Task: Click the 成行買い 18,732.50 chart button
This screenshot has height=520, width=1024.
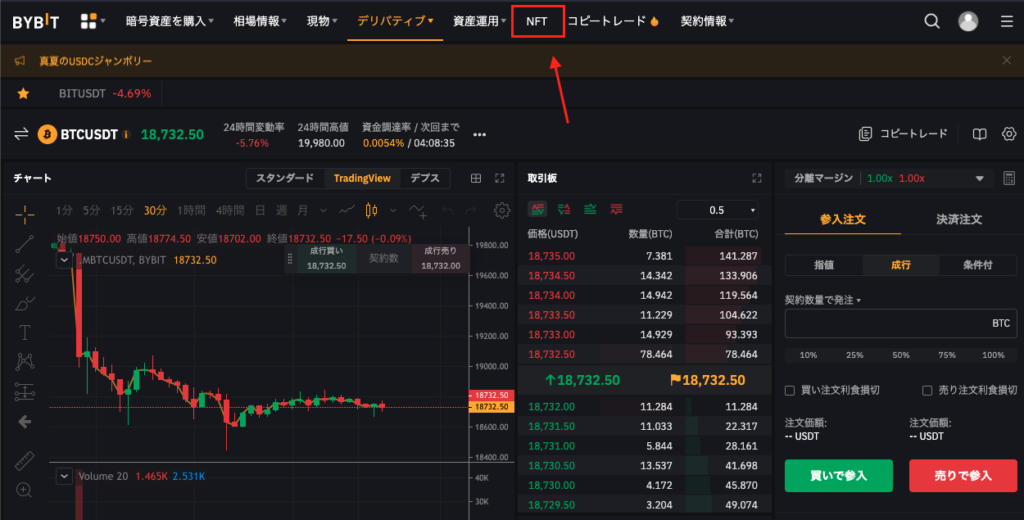Action: pos(327,259)
